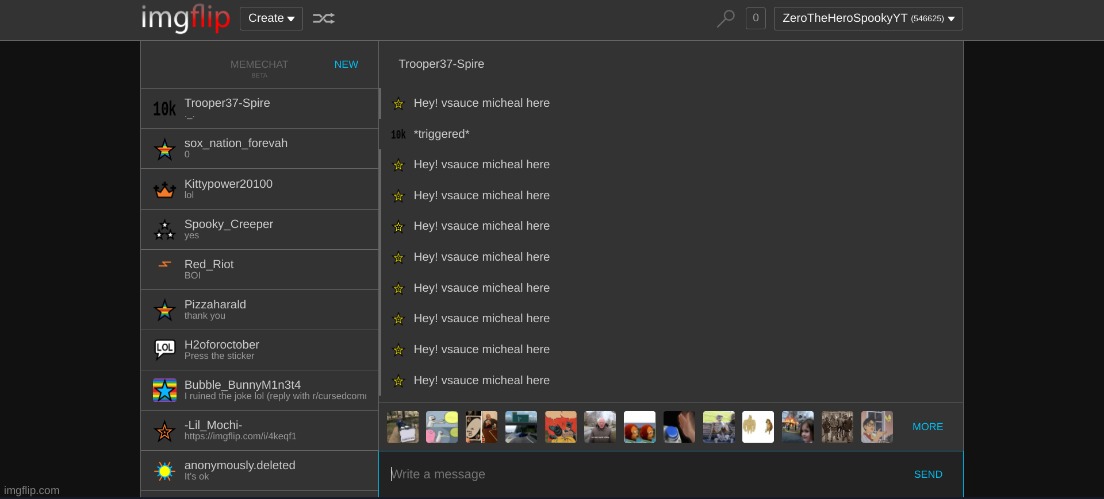
Task: Click Red_Riot's small orange badge icon
Action: [164, 265]
